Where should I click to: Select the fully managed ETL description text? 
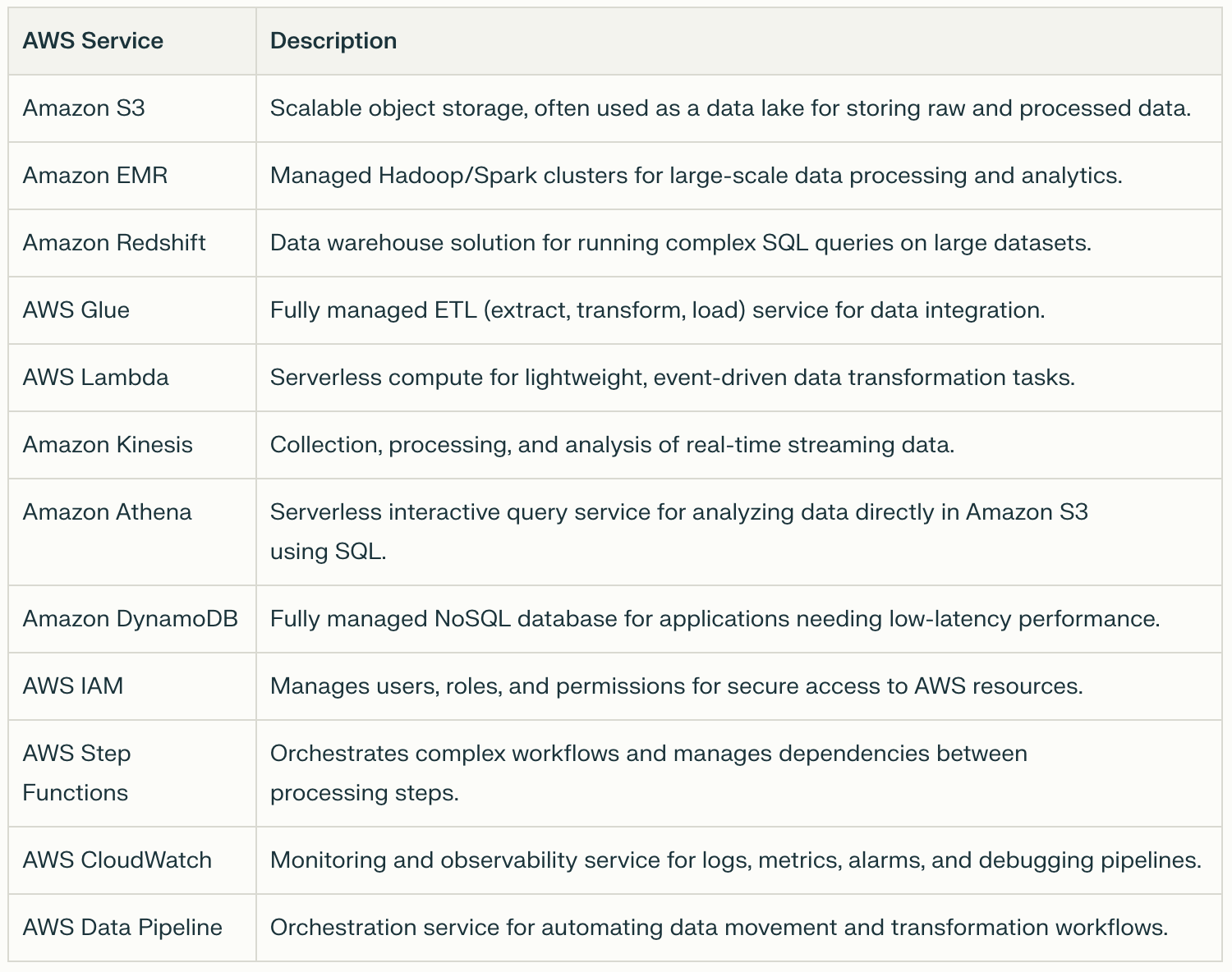[658, 310]
